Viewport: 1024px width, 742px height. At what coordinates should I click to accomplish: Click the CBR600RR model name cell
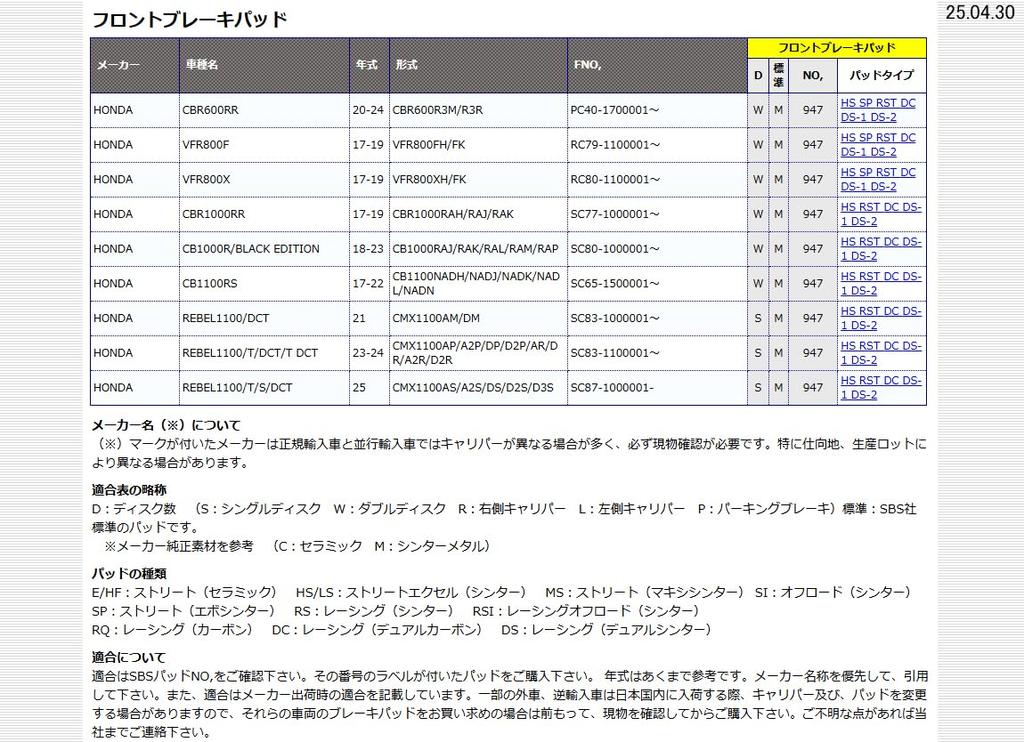(210, 110)
